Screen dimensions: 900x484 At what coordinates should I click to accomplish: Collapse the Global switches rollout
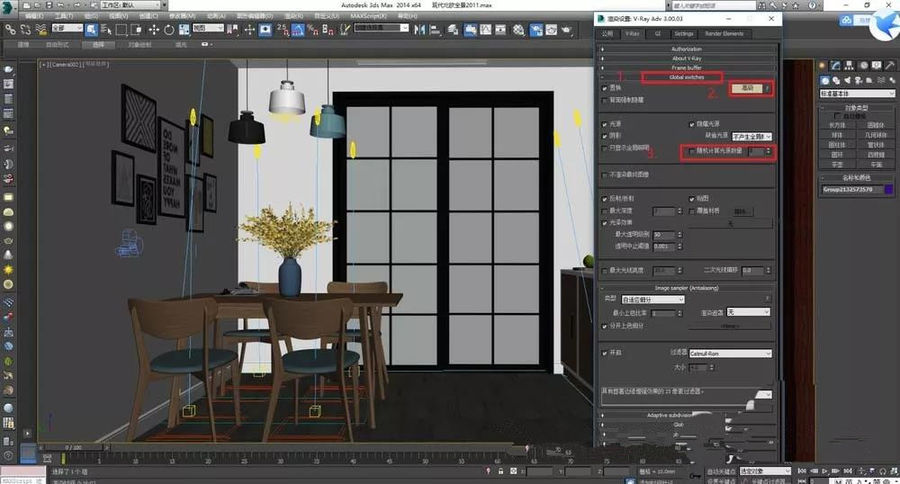[687, 77]
